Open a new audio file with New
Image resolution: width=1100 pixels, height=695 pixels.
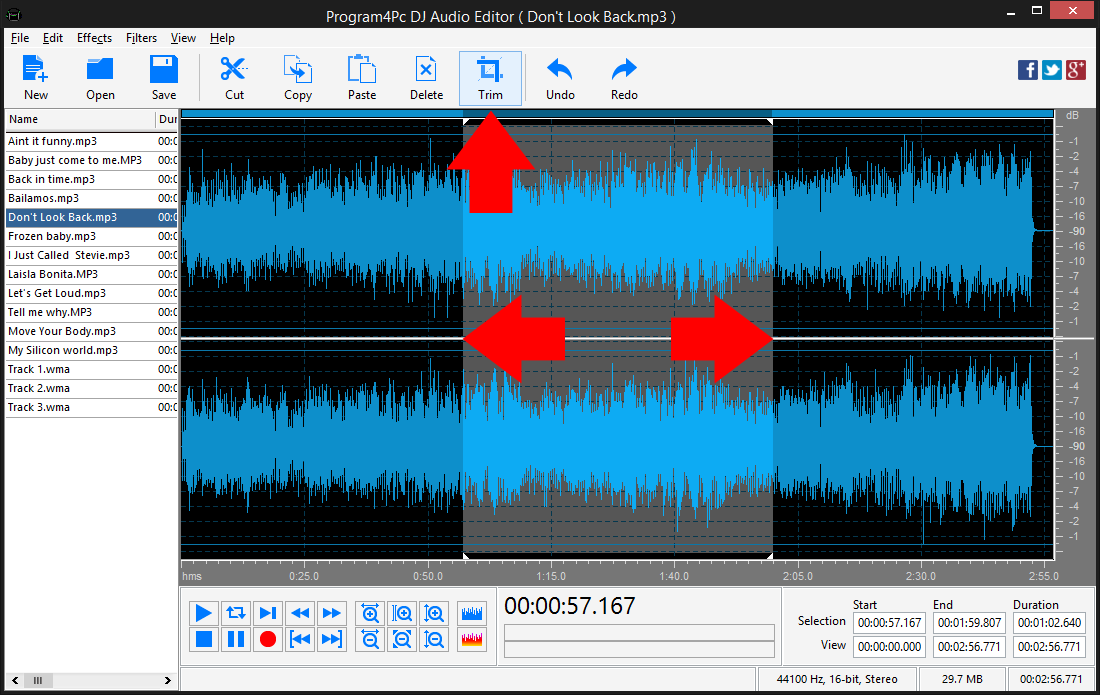click(x=35, y=77)
